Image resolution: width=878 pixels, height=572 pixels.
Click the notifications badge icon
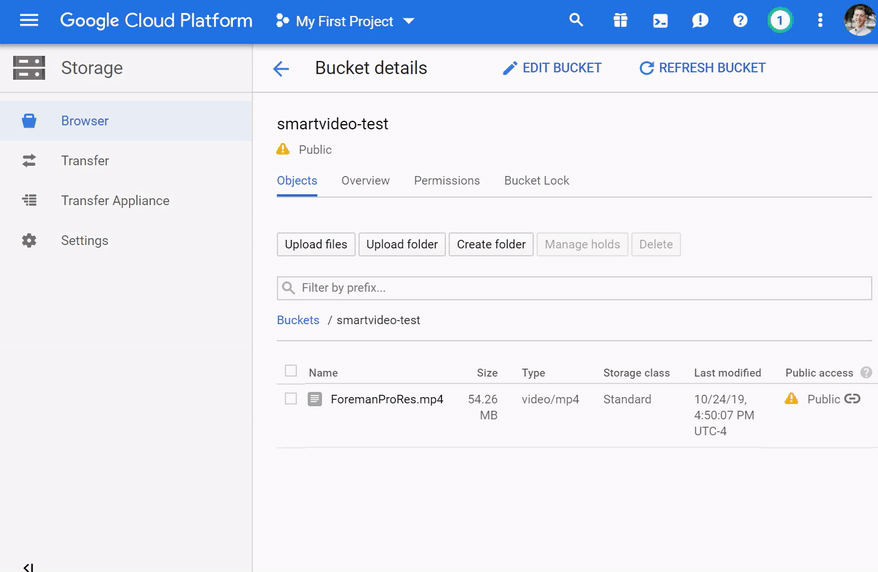pyautogui.click(x=780, y=20)
